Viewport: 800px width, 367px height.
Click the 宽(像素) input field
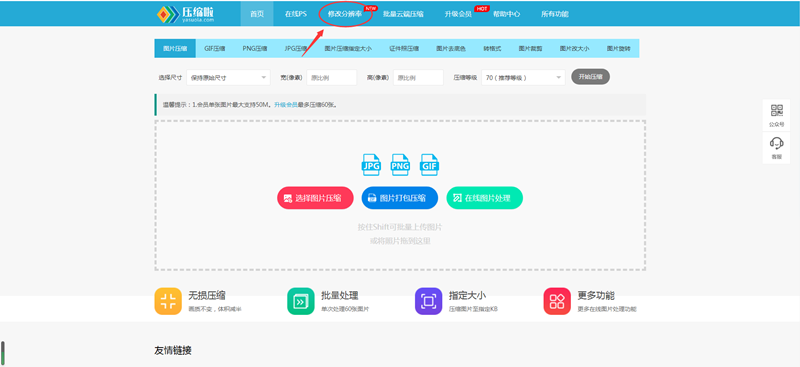(331, 78)
